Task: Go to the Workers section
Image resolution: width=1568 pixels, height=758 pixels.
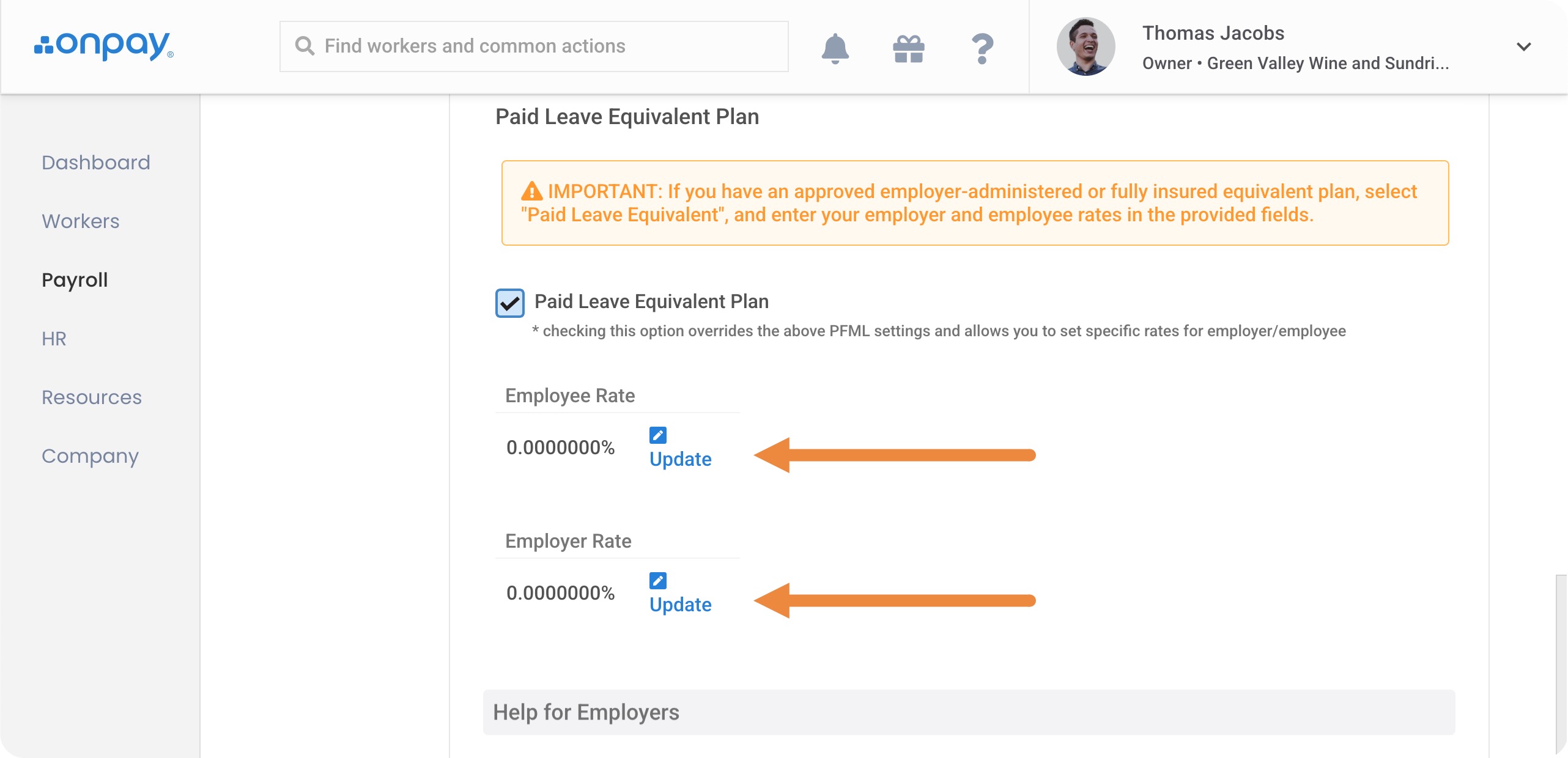Action: point(81,221)
